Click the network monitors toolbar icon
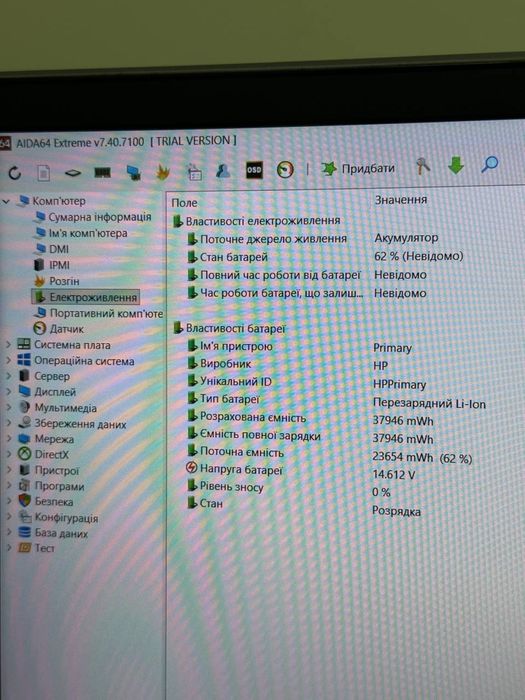The width and height of the screenshot is (525, 700). 133,172
